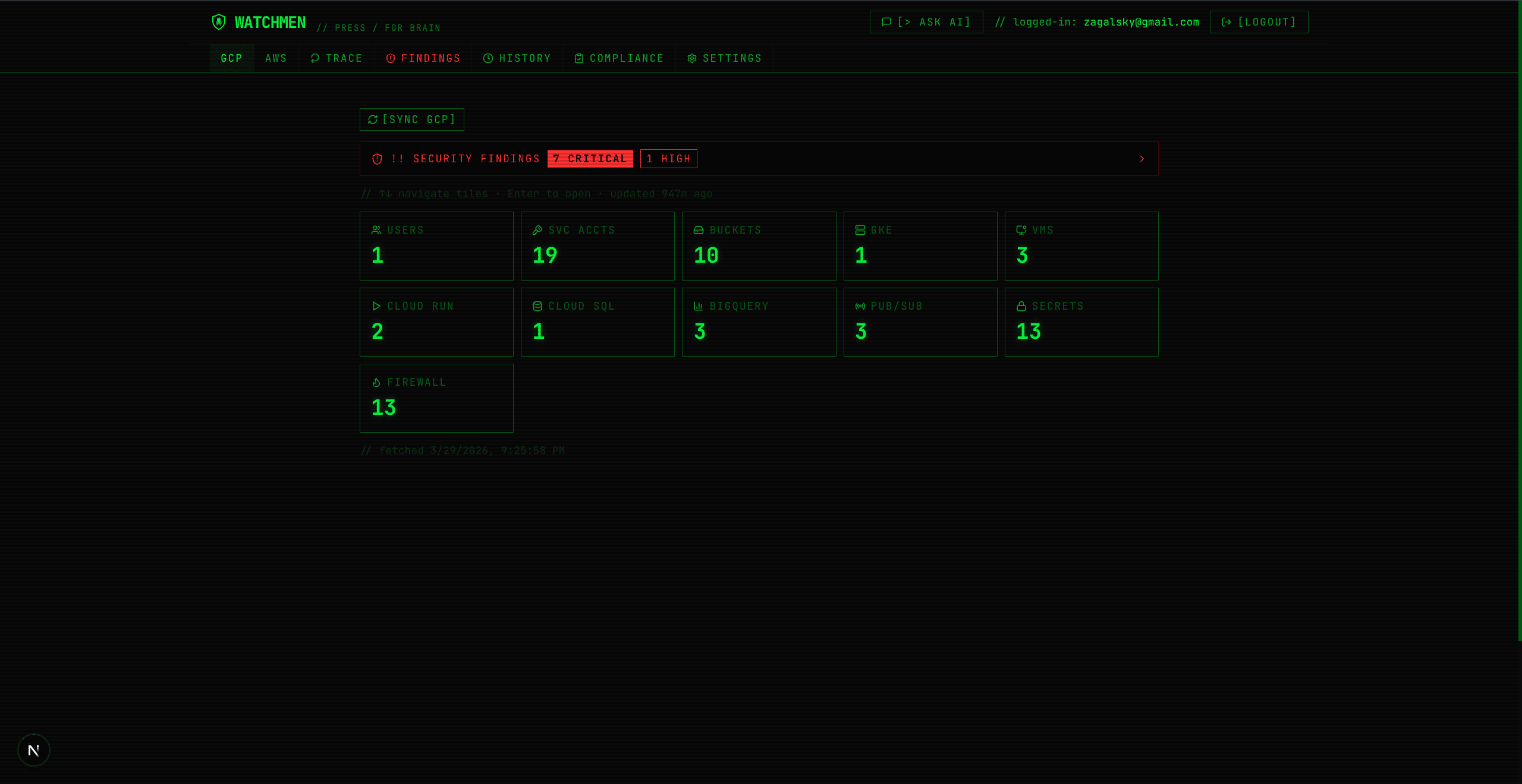Click the chat bubble icon in Ask AI

point(886,22)
